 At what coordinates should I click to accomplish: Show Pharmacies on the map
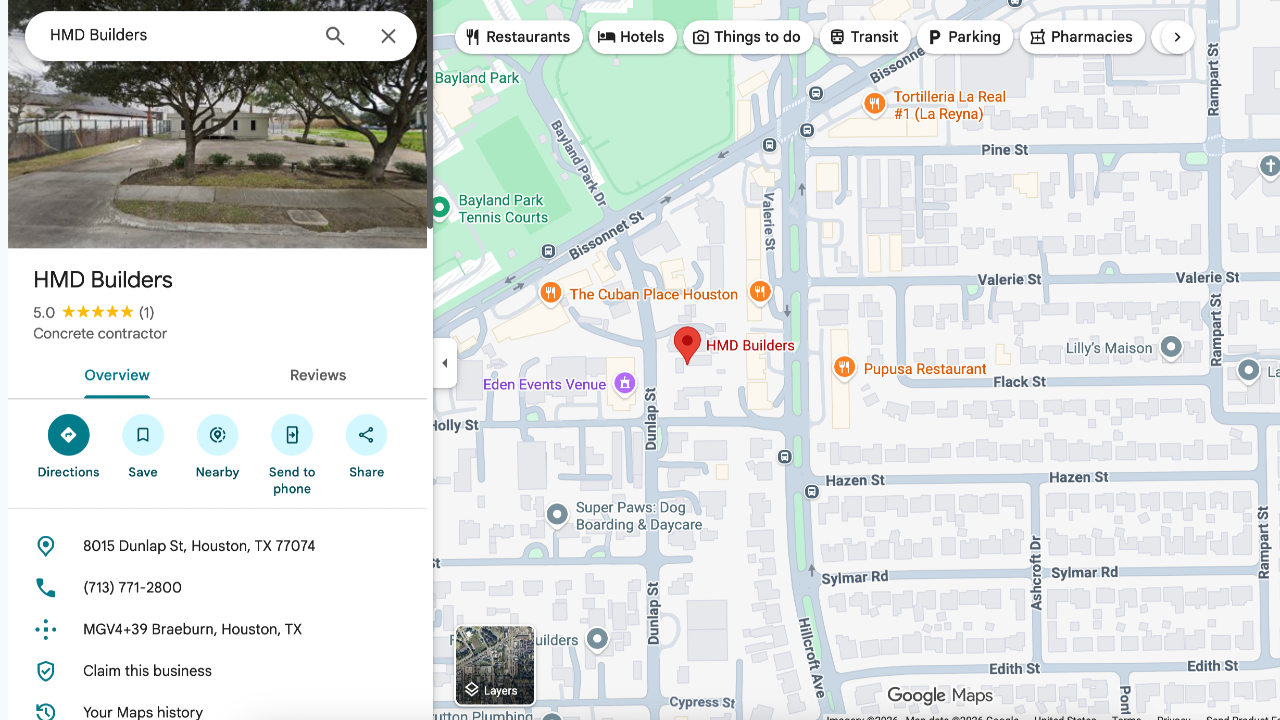point(1082,37)
